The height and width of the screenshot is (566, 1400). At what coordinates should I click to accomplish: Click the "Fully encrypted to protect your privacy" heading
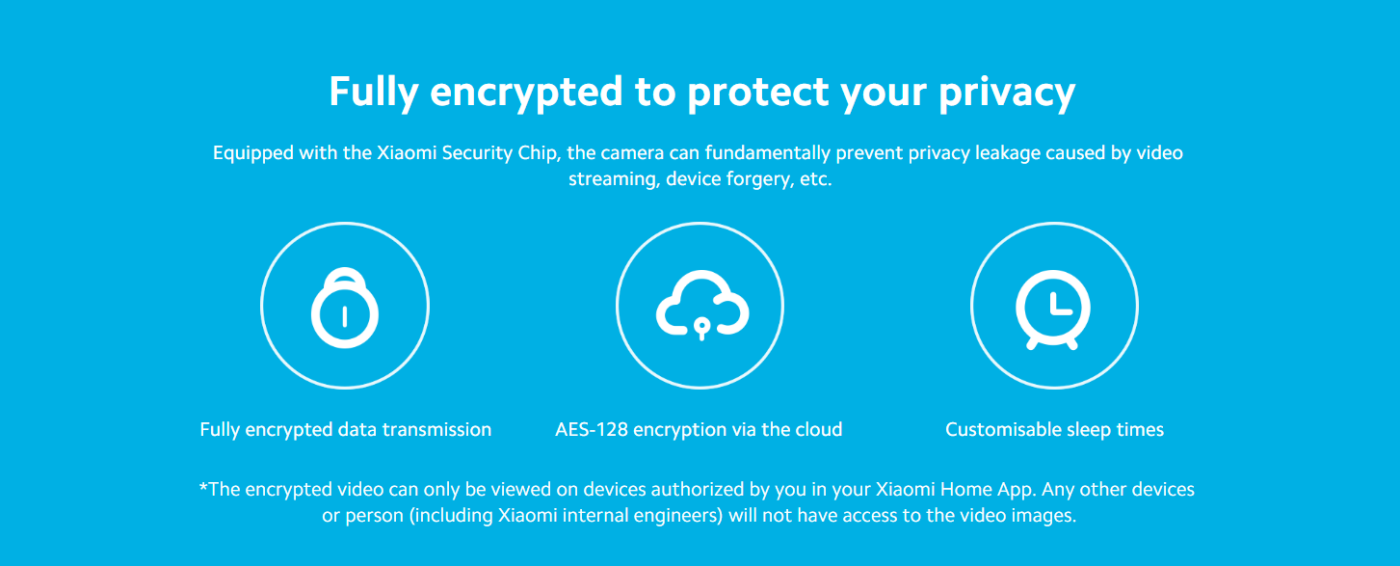coord(701,92)
